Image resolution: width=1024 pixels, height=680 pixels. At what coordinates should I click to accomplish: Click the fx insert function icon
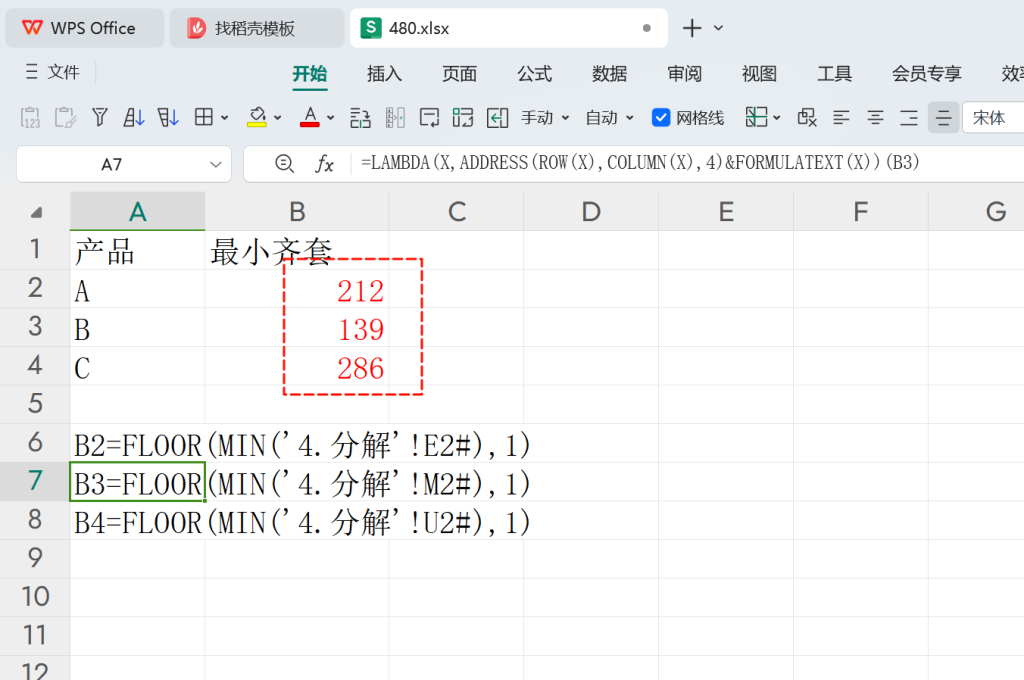point(325,163)
